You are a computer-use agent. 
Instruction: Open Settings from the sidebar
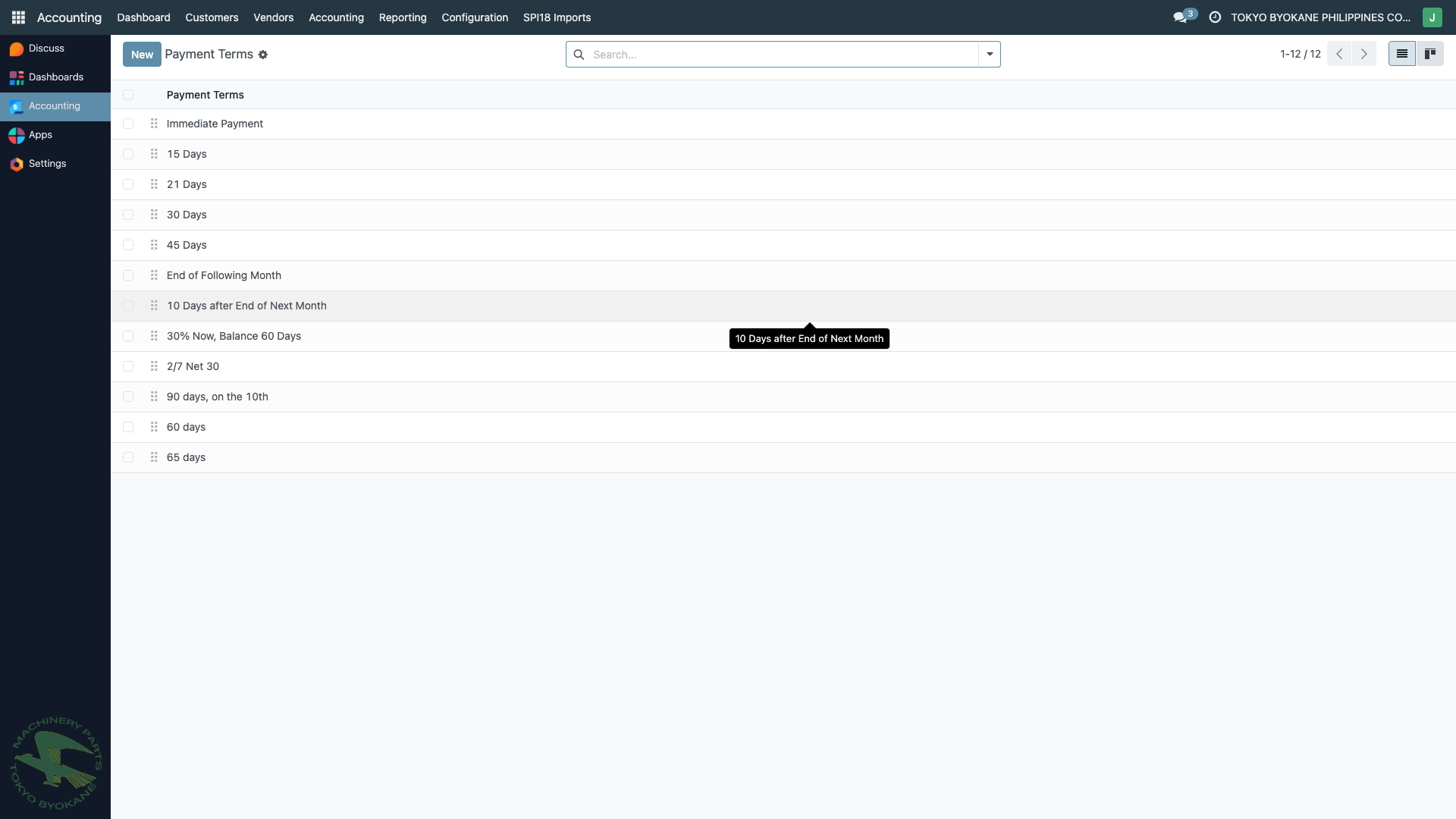click(x=47, y=164)
